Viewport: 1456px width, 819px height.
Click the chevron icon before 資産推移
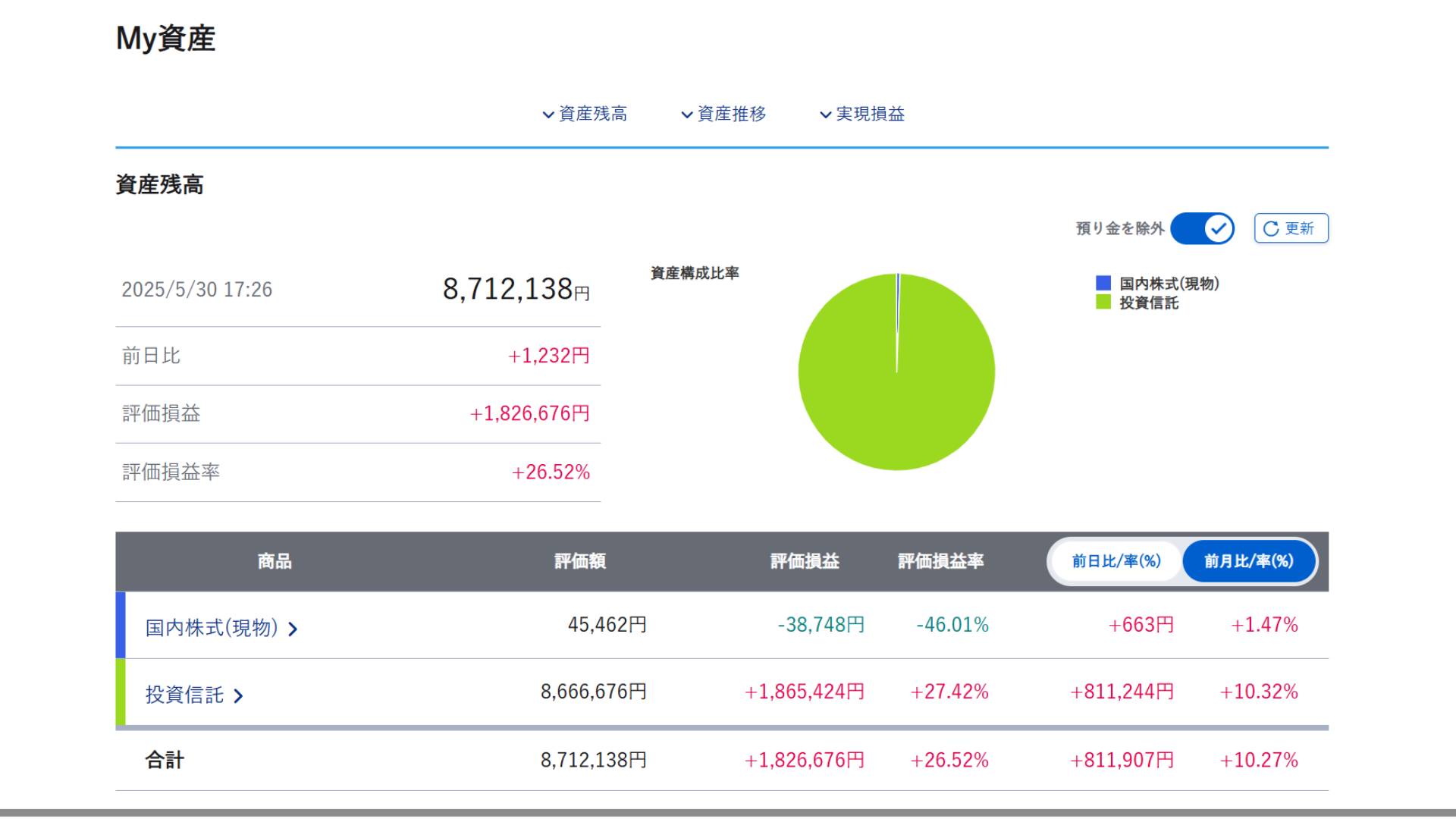687,115
